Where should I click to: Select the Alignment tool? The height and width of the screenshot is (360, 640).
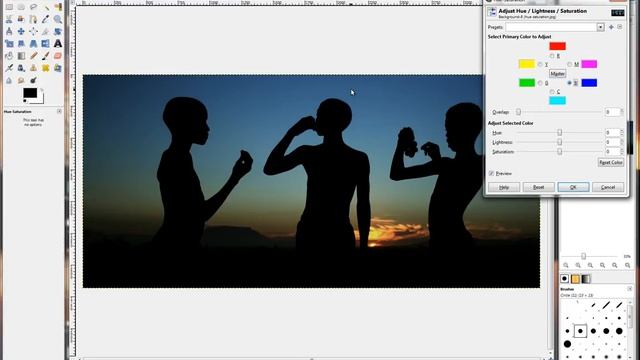[33, 31]
